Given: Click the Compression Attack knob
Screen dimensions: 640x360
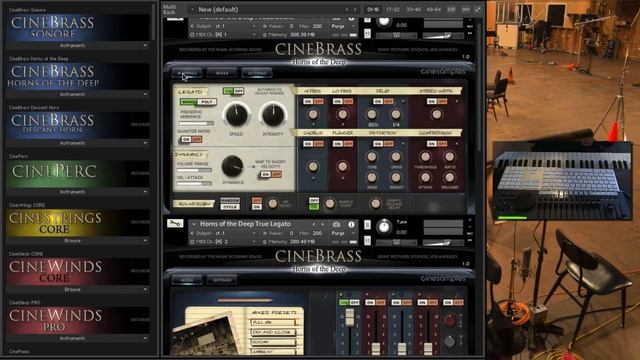Looking at the screenshot, I should [x=425, y=178].
